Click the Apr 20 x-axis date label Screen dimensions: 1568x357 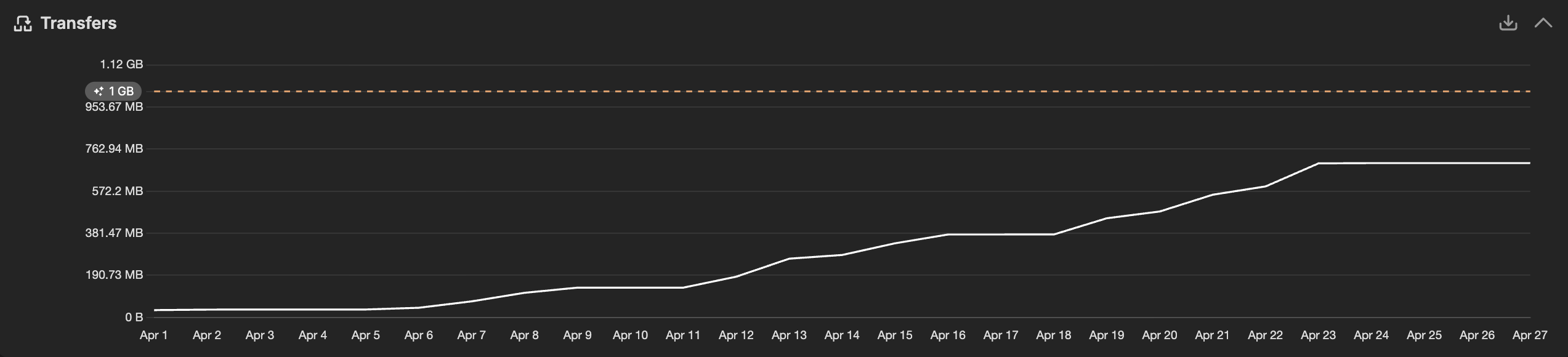pyautogui.click(x=1159, y=335)
